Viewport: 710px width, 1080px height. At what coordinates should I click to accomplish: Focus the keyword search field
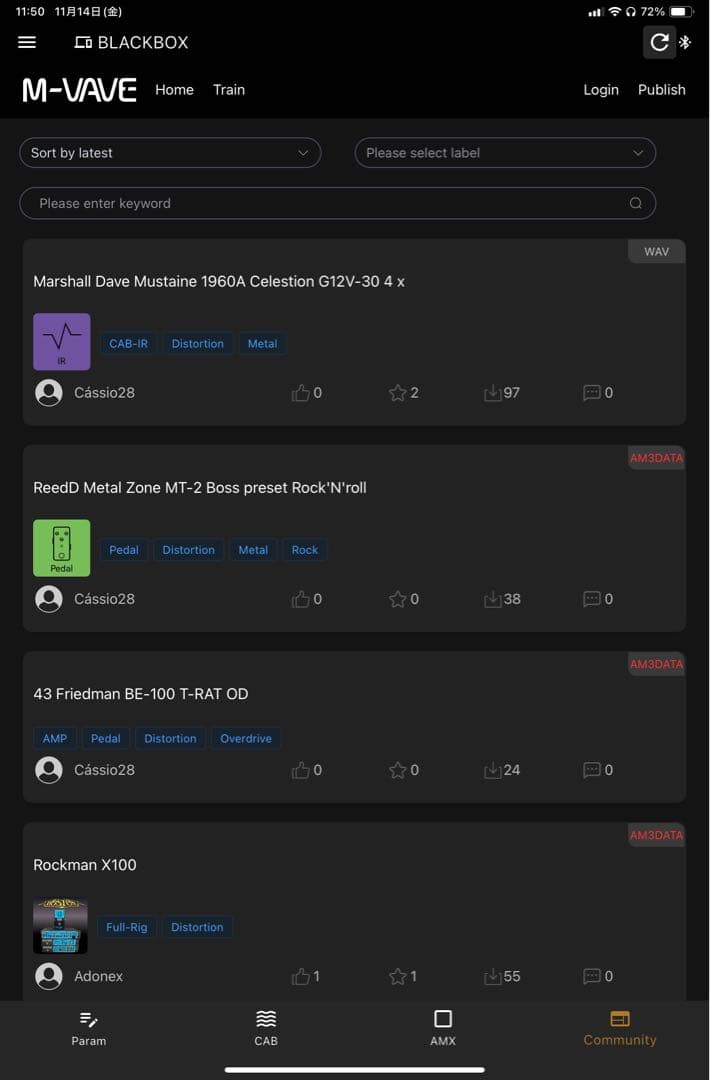click(x=320, y=203)
